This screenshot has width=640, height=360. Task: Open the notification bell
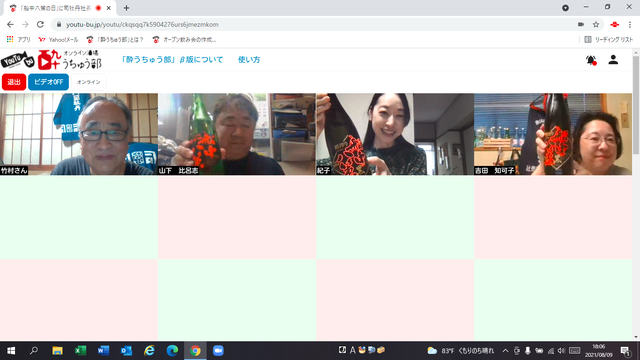click(x=591, y=60)
